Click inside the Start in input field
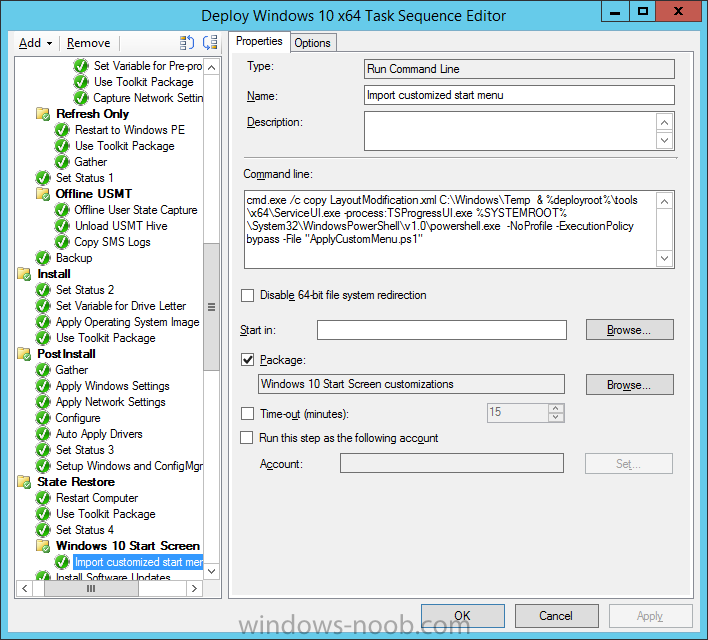Viewport: 708px width, 640px height. pyautogui.click(x=442, y=330)
